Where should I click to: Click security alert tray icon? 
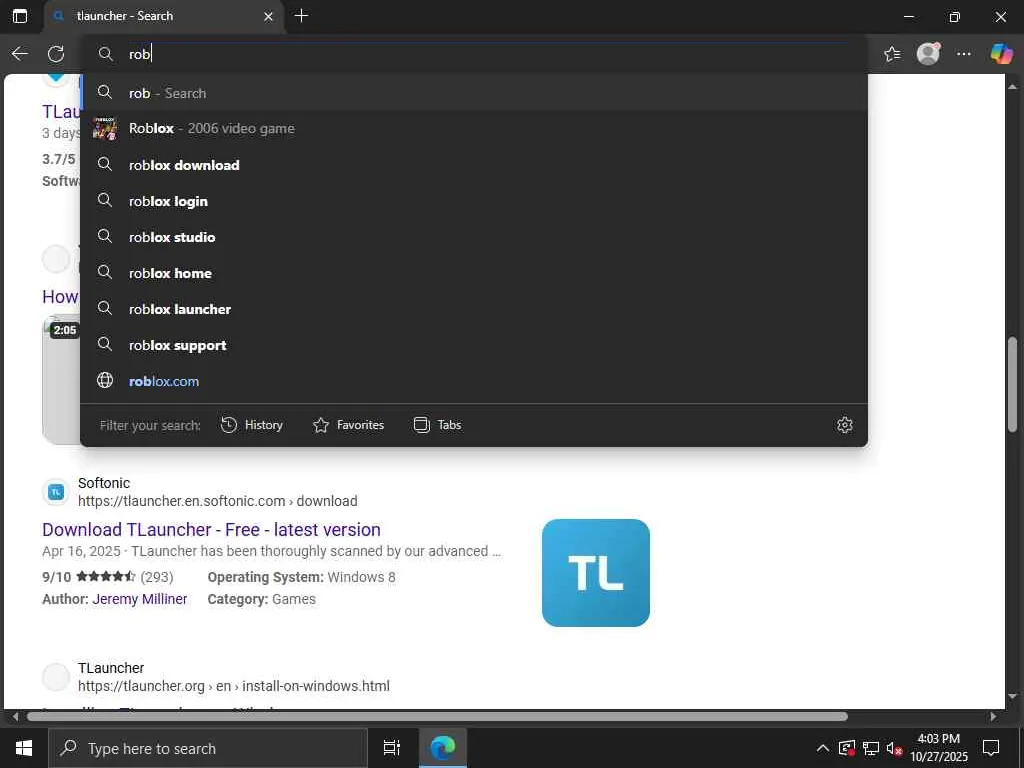847,748
